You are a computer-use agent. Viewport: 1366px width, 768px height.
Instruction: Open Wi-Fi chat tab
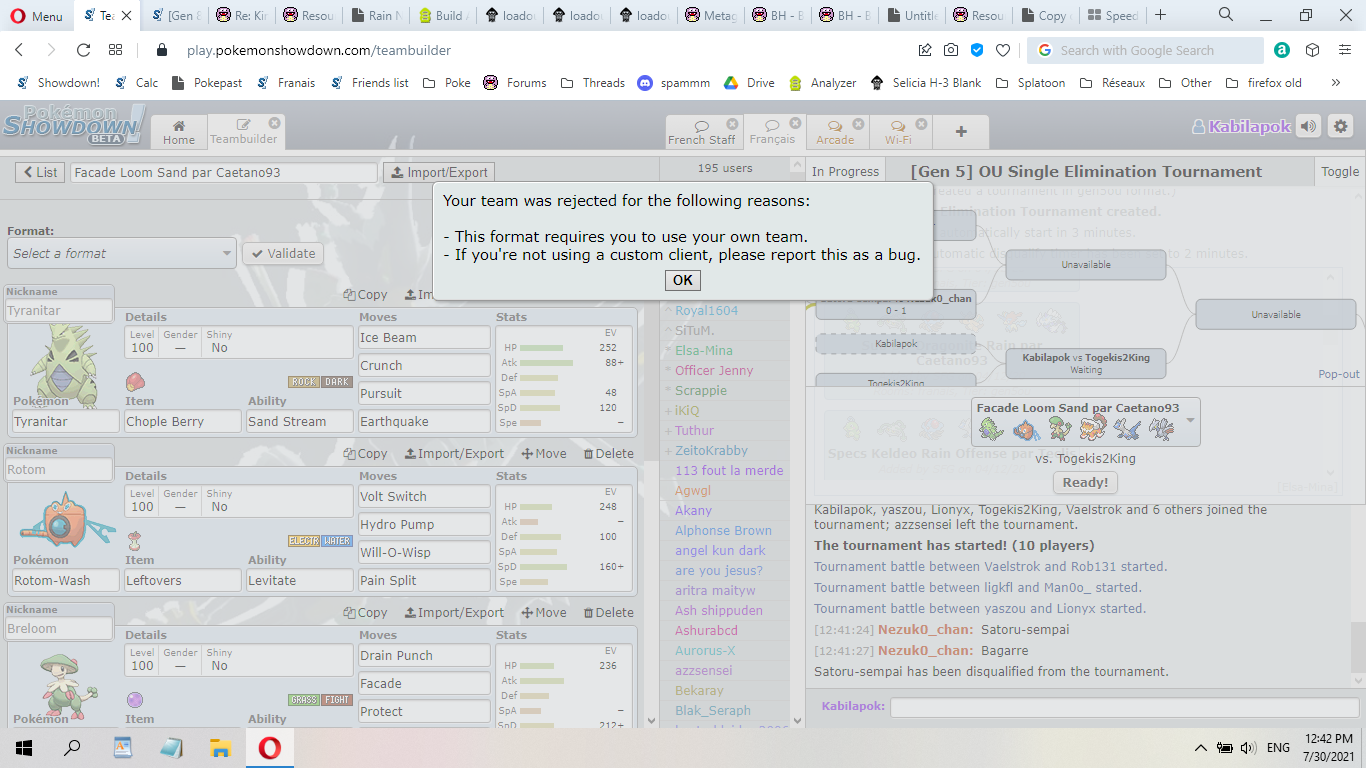tap(898, 132)
